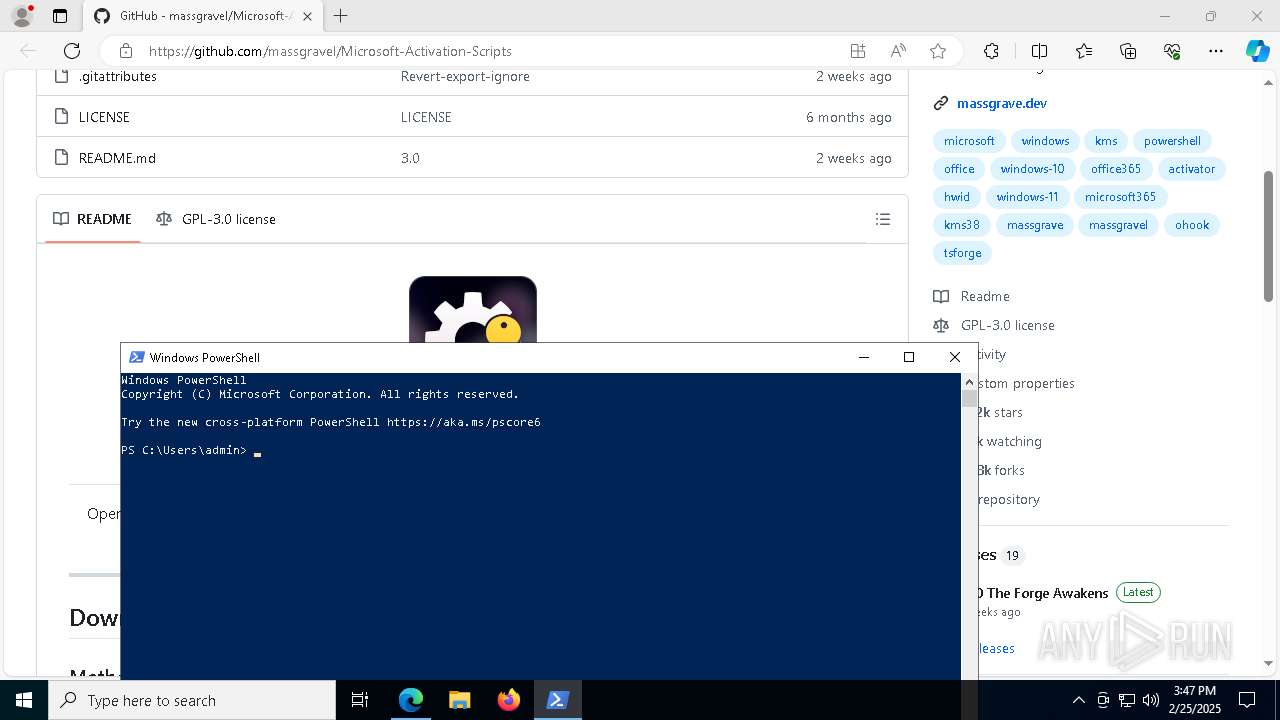Viewport: 1280px width, 720px height.
Task: View site information lock icon
Action: pos(126,51)
